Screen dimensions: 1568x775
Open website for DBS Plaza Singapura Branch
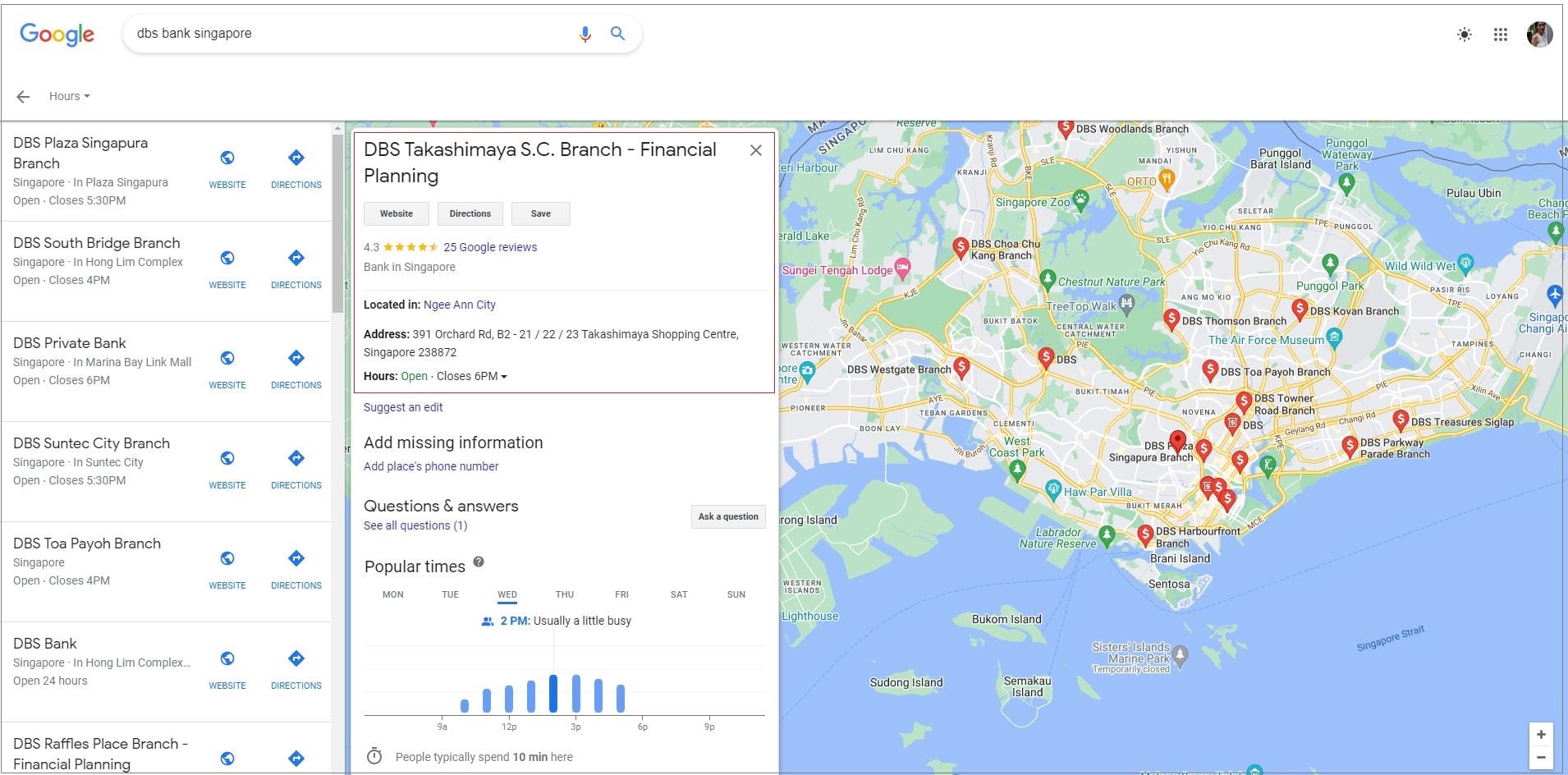tap(227, 169)
